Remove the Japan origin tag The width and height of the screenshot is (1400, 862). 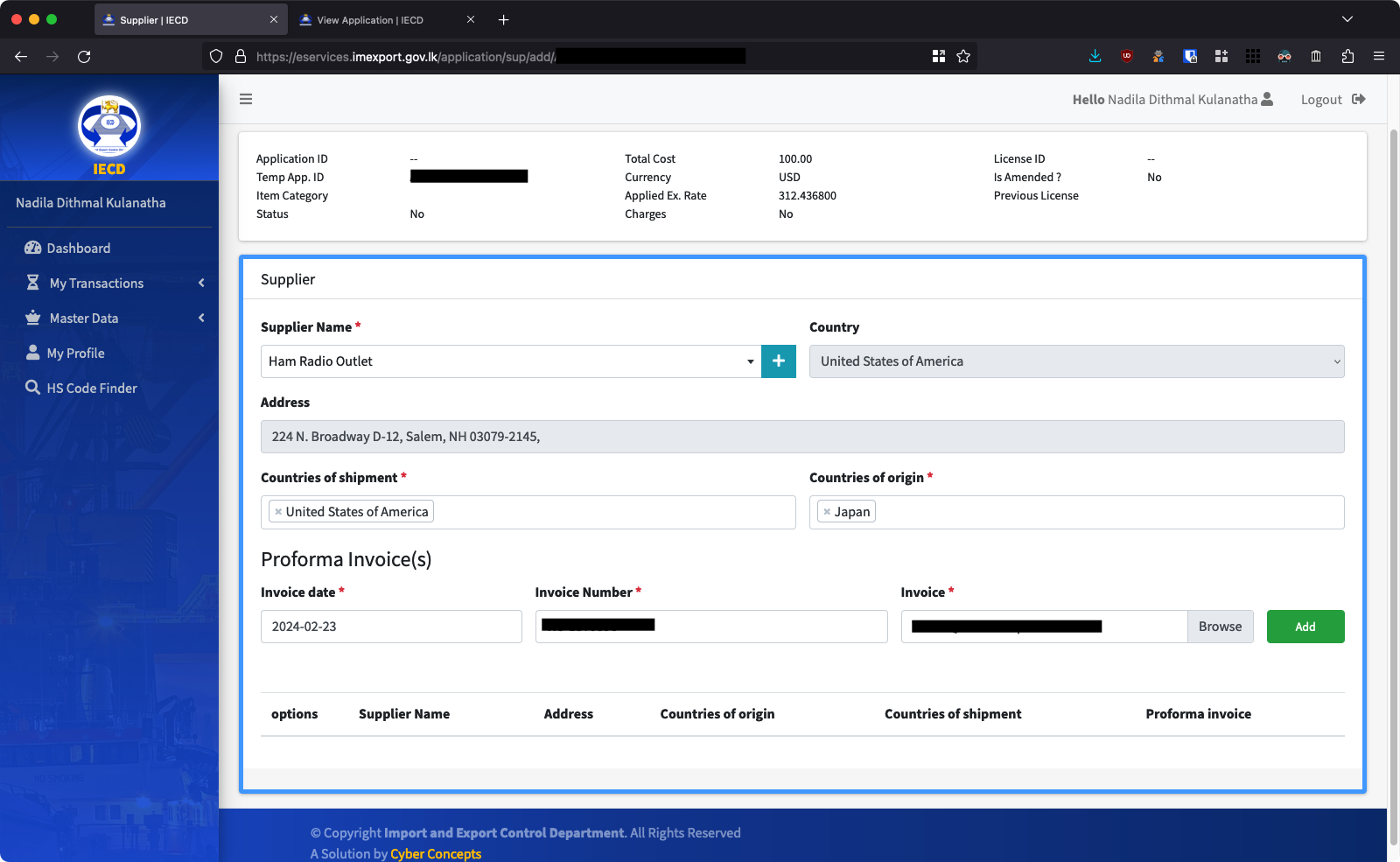pyautogui.click(x=827, y=512)
